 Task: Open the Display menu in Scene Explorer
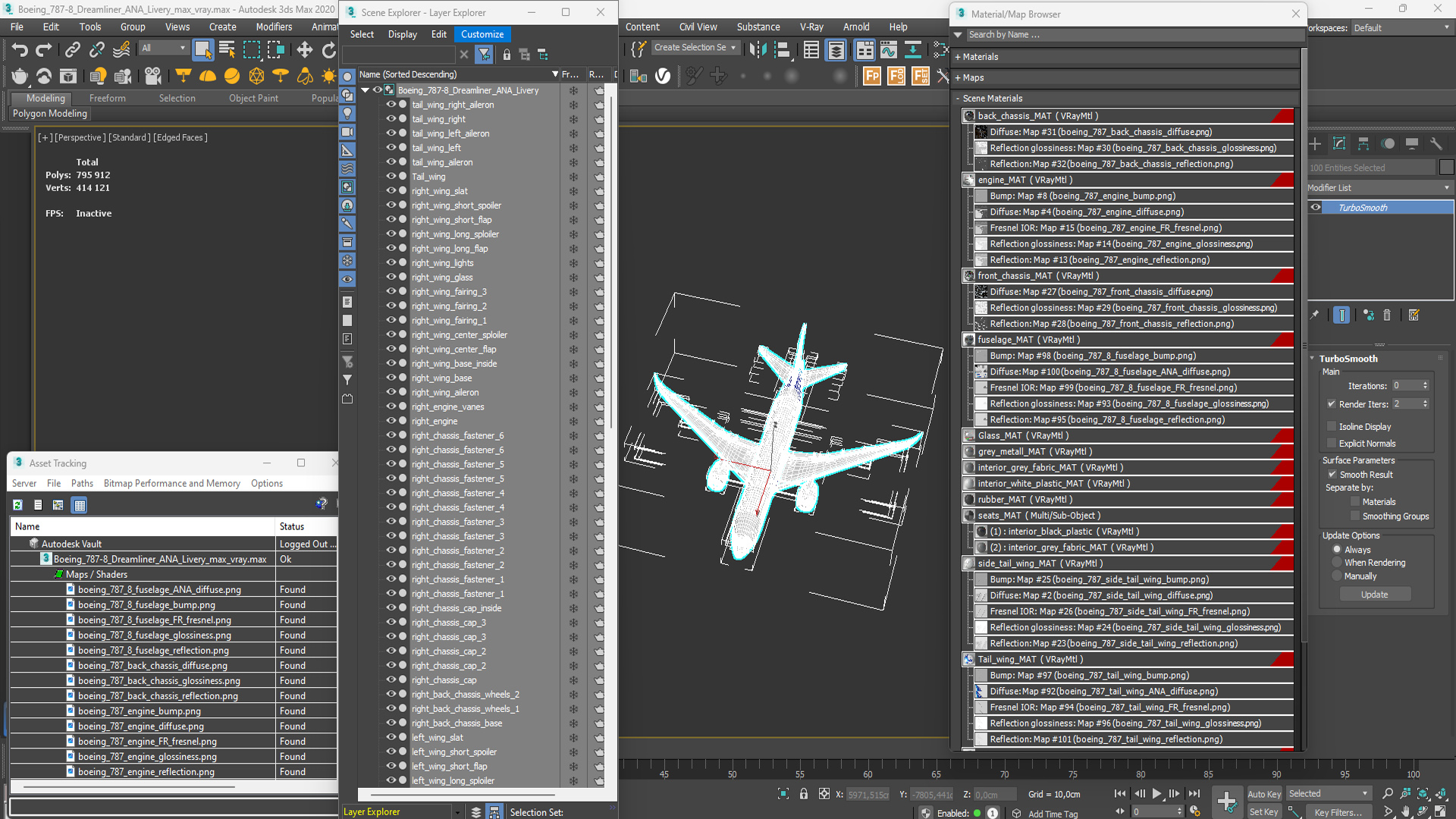coord(403,34)
